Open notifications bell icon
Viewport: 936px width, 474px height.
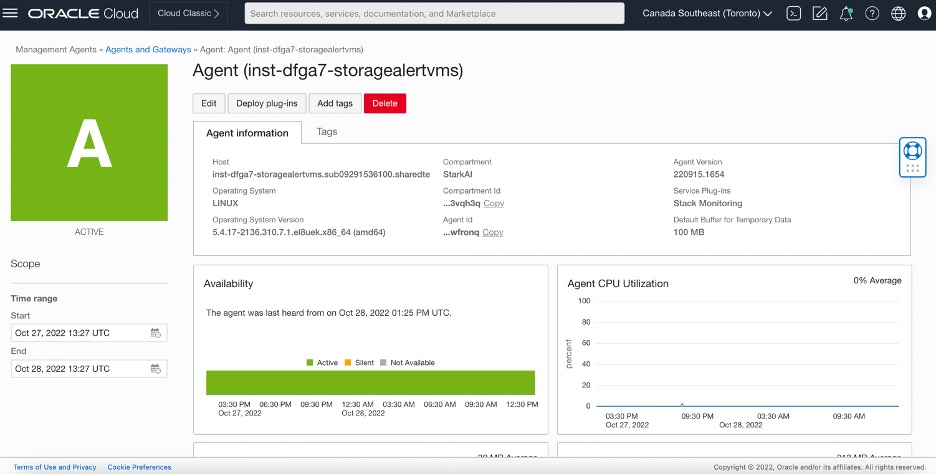(846, 13)
